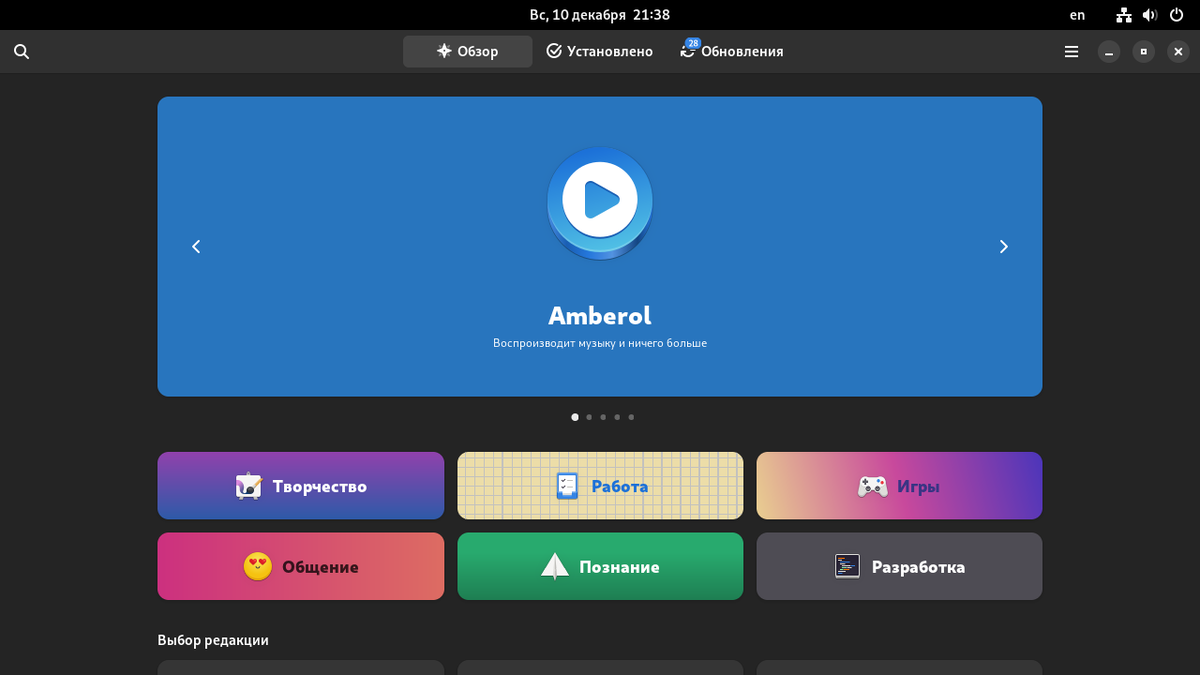The image size is (1200, 675).
Task: Click the 28 updates badge
Action: pyautogui.click(x=692, y=43)
